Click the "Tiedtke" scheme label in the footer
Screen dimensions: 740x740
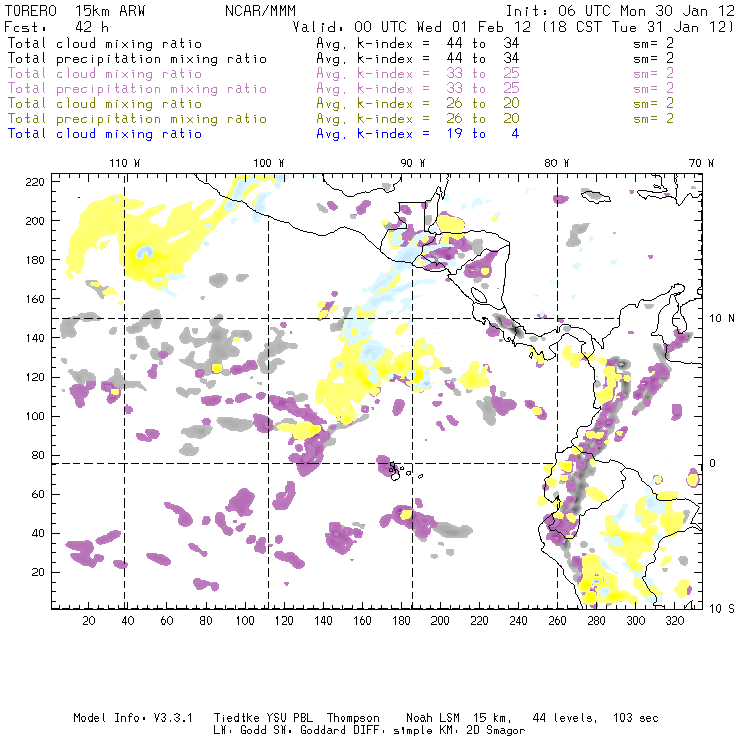pos(237,718)
